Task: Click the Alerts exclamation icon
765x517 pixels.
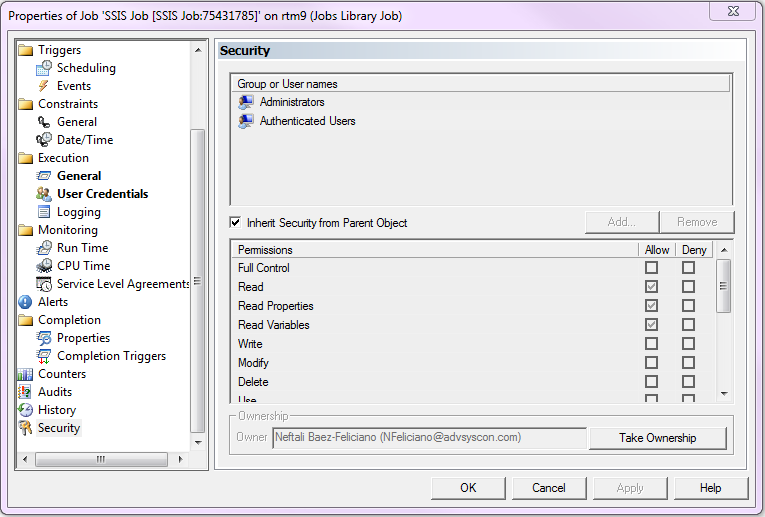Action: 25,302
